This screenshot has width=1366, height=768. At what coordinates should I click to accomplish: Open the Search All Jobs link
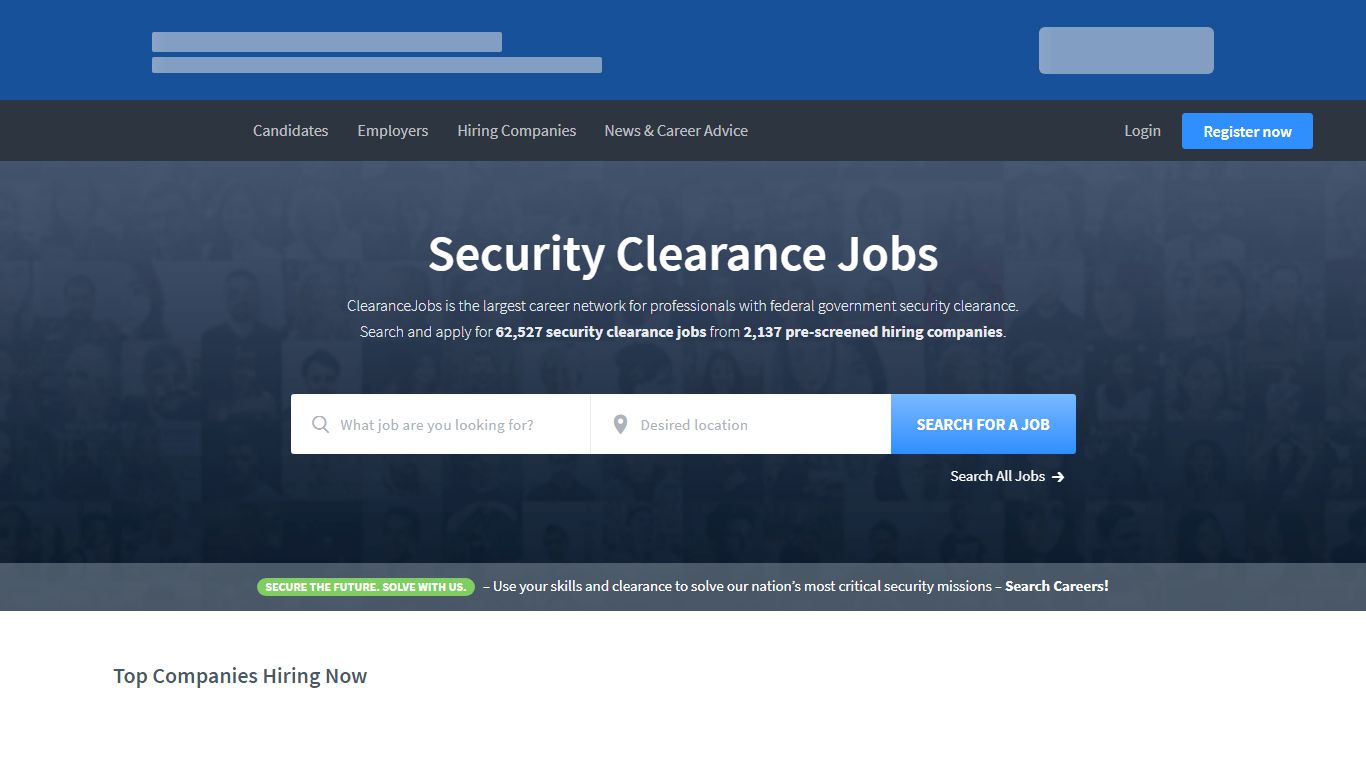1007,477
